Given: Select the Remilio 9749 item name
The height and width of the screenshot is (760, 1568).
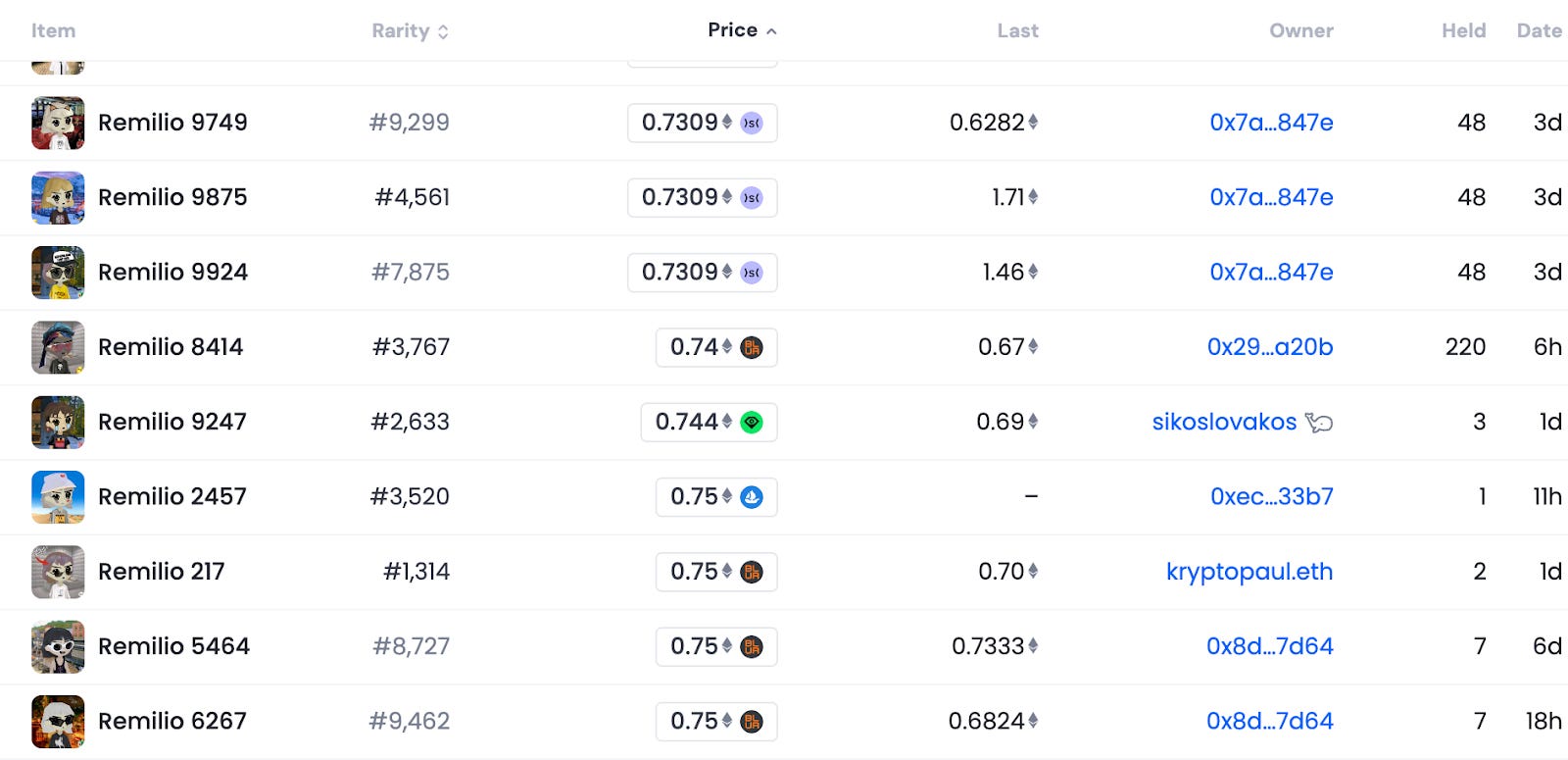Looking at the screenshot, I should click(x=172, y=123).
